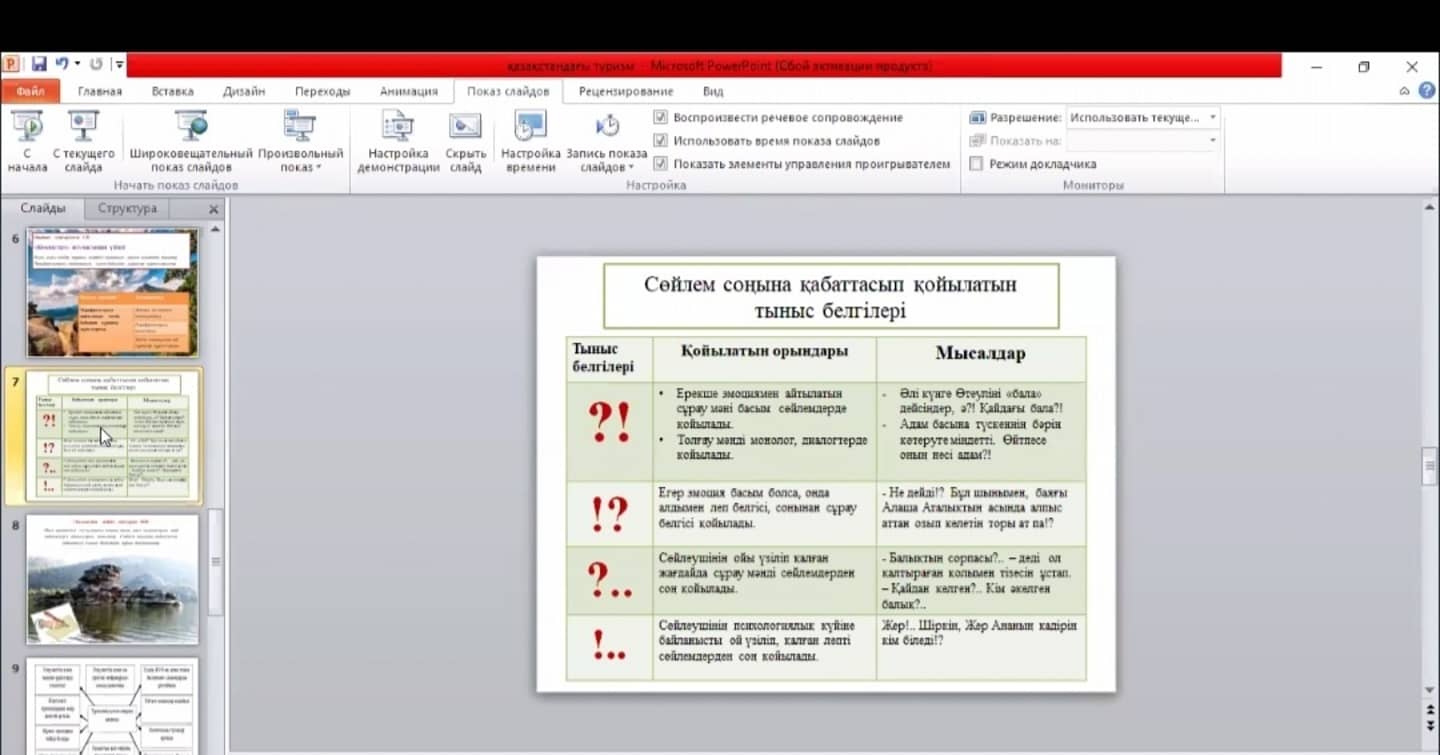Open Настройка демонстрации slideshow setup
Screen dimensions: 1440x755
click(x=398, y=128)
